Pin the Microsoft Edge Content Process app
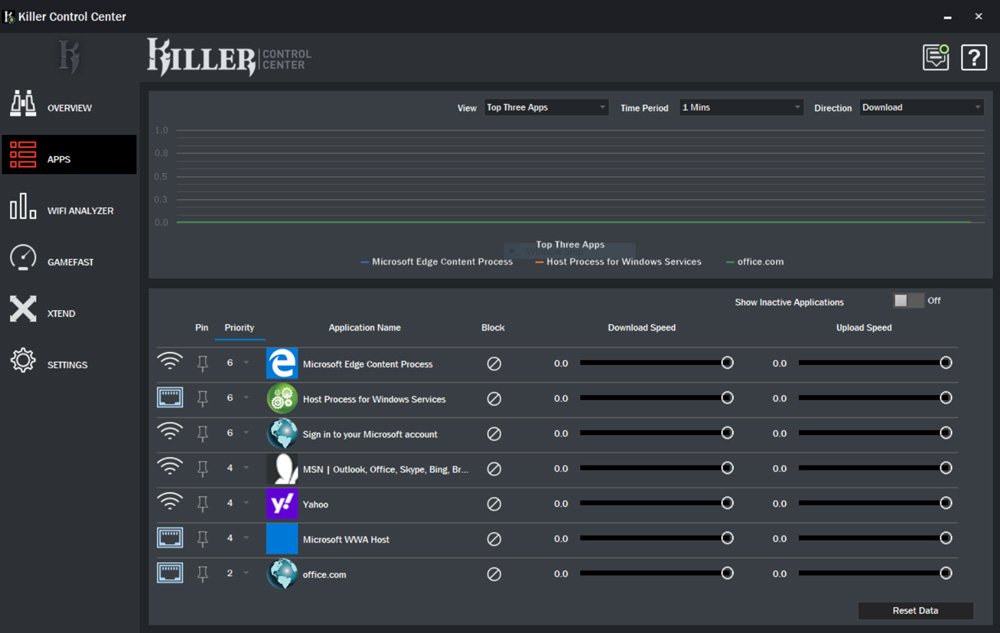This screenshot has width=1000, height=633. [203, 364]
